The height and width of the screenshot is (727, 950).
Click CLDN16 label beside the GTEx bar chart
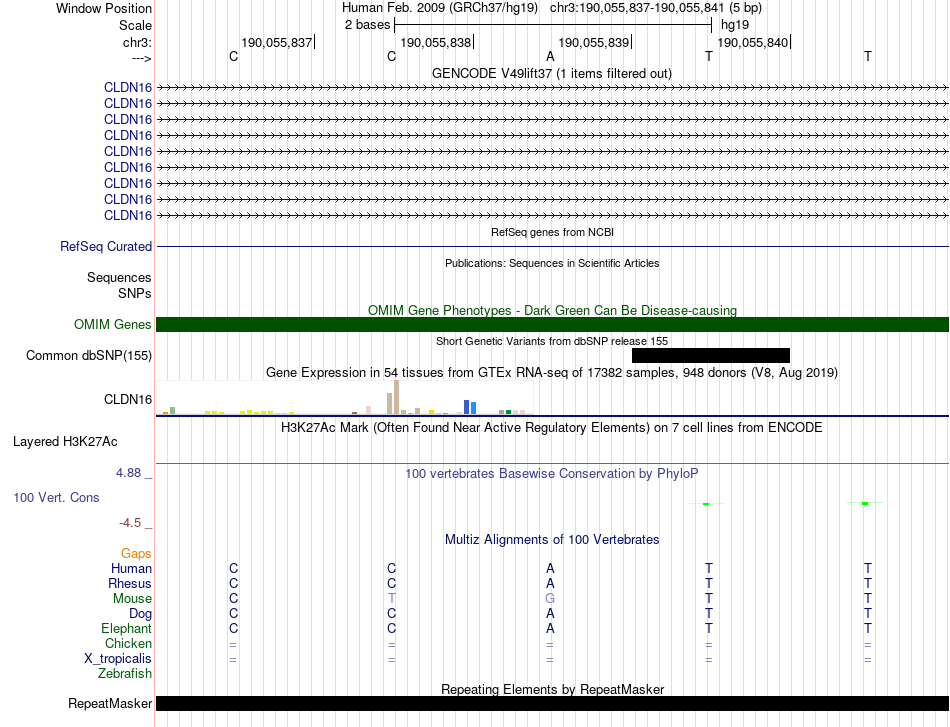(128, 399)
